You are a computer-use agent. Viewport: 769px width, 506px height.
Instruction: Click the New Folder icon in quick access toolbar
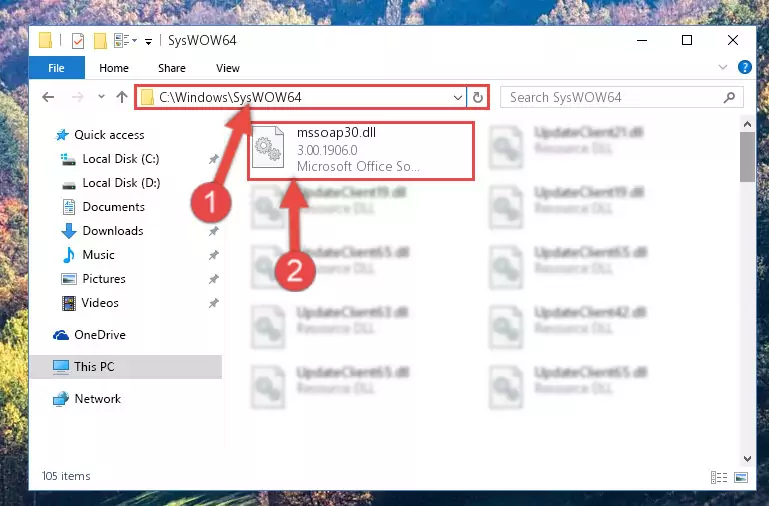tap(100, 41)
